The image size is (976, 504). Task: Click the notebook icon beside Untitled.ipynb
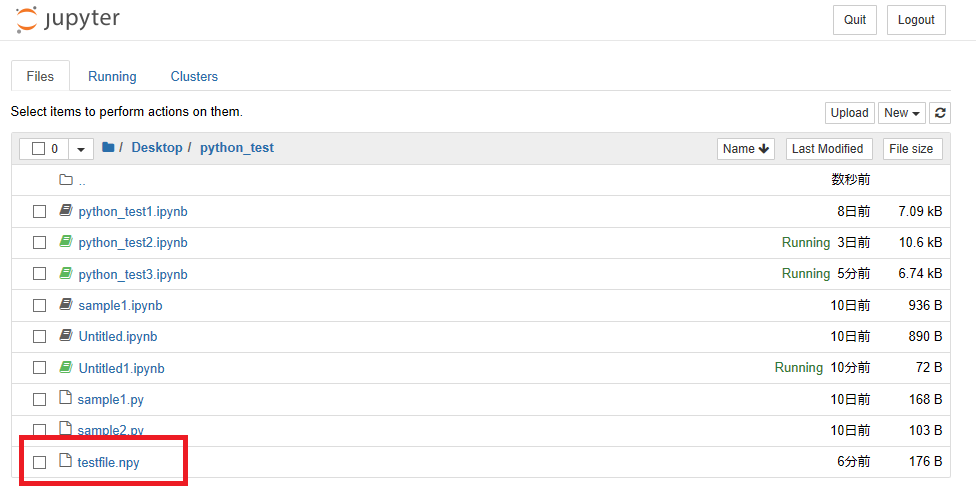pyautogui.click(x=65, y=335)
